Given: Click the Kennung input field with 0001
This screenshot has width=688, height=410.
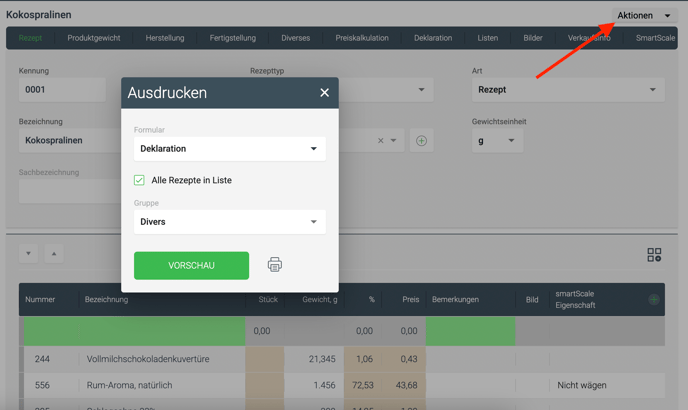Looking at the screenshot, I should pos(62,90).
